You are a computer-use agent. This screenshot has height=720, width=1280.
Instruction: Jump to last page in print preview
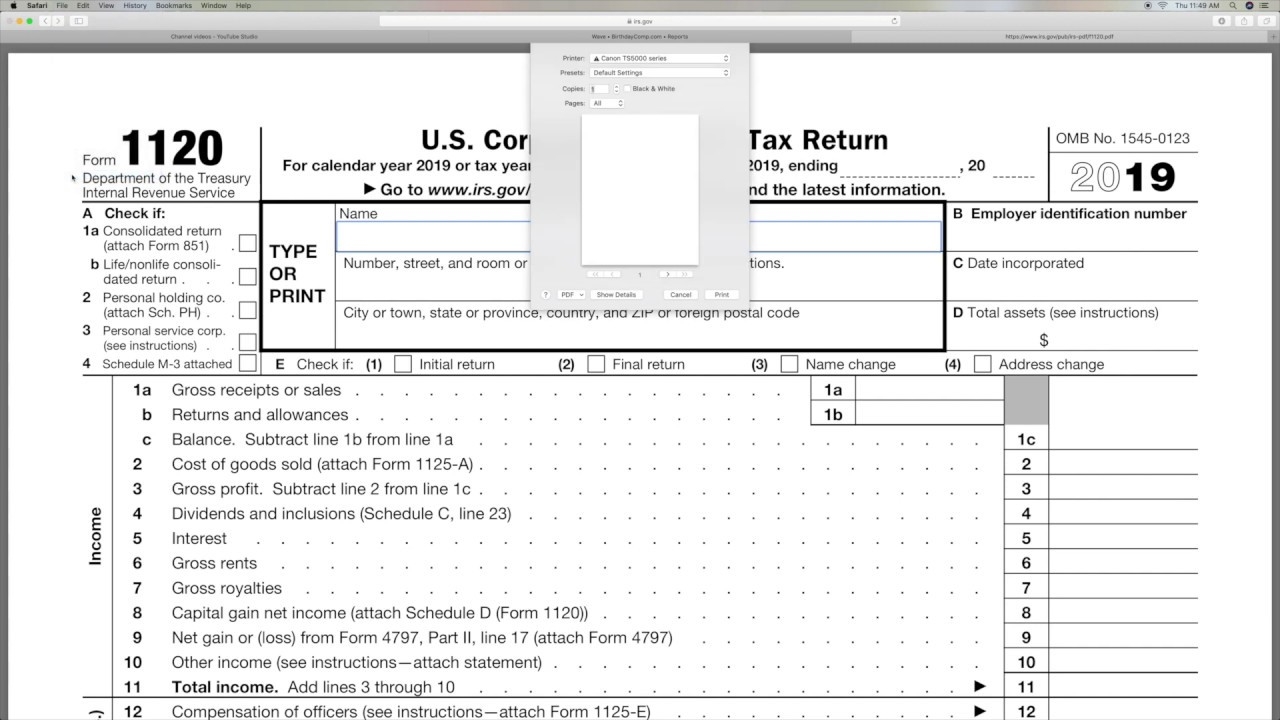tap(685, 274)
